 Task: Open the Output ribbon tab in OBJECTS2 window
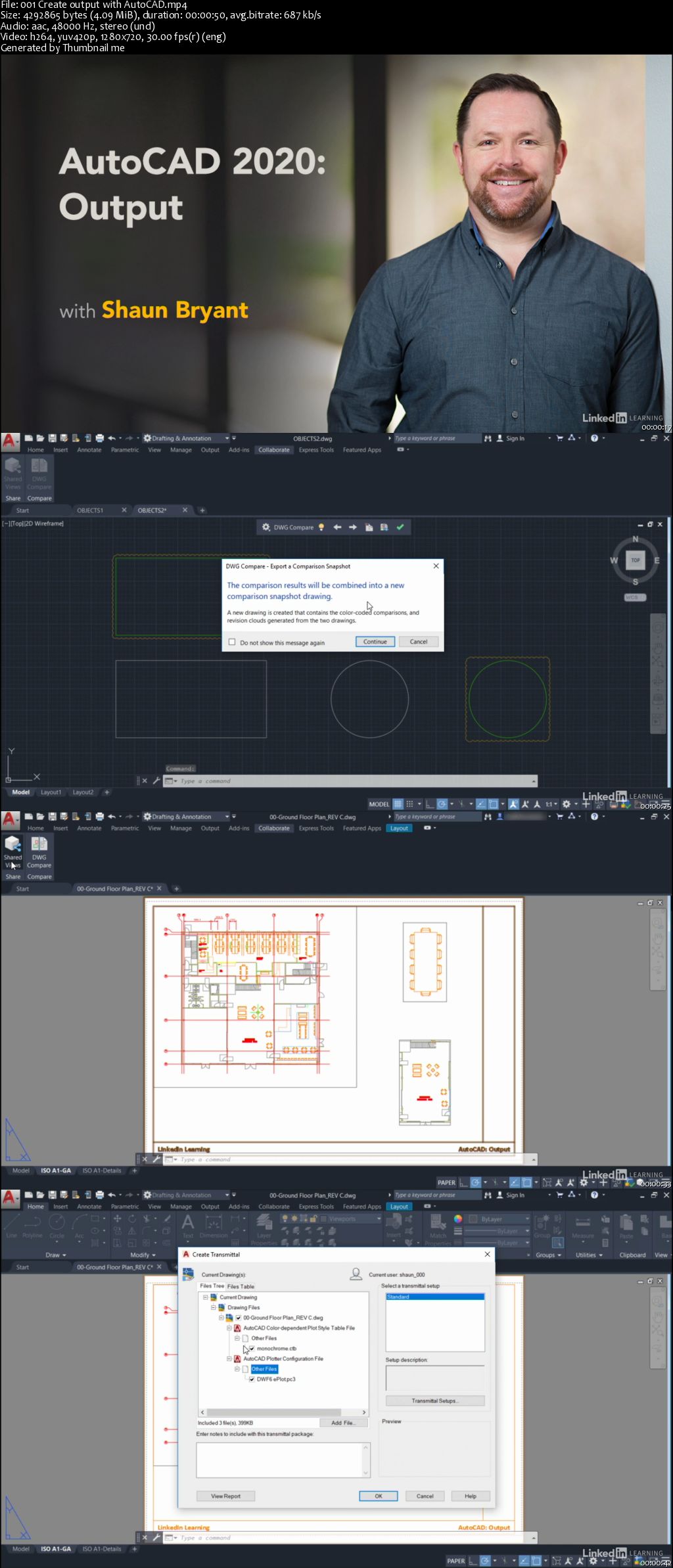pyautogui.click(x=210, y=450)
